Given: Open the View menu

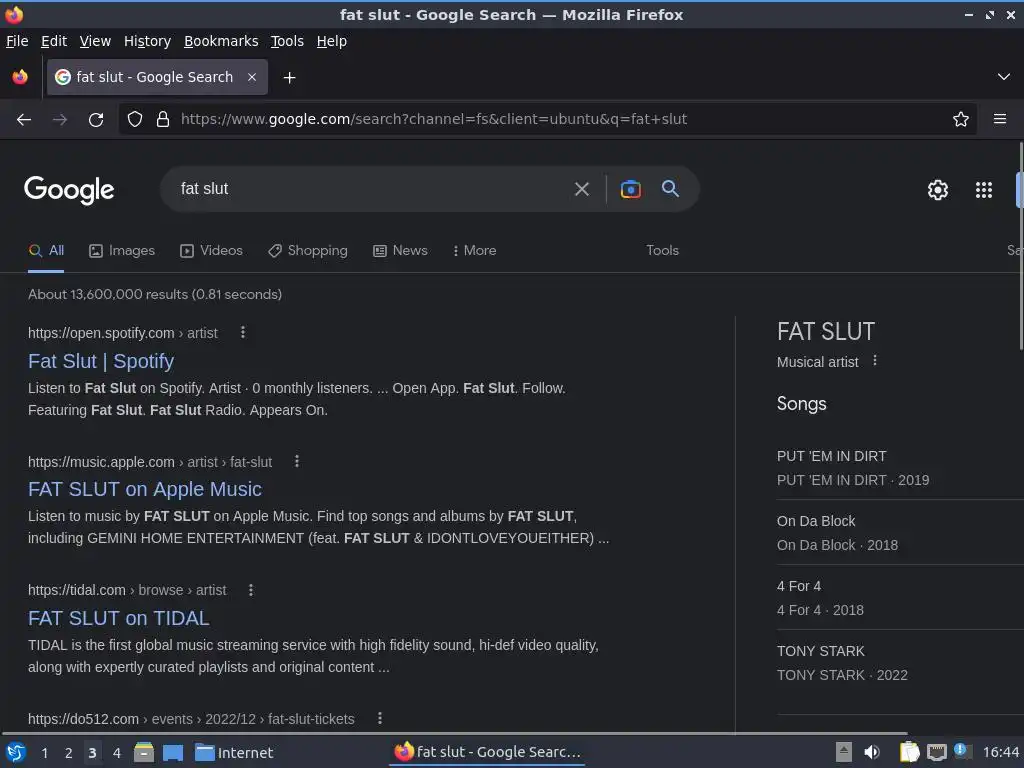Looking at the screenshot, I should [x=95, y=41].
